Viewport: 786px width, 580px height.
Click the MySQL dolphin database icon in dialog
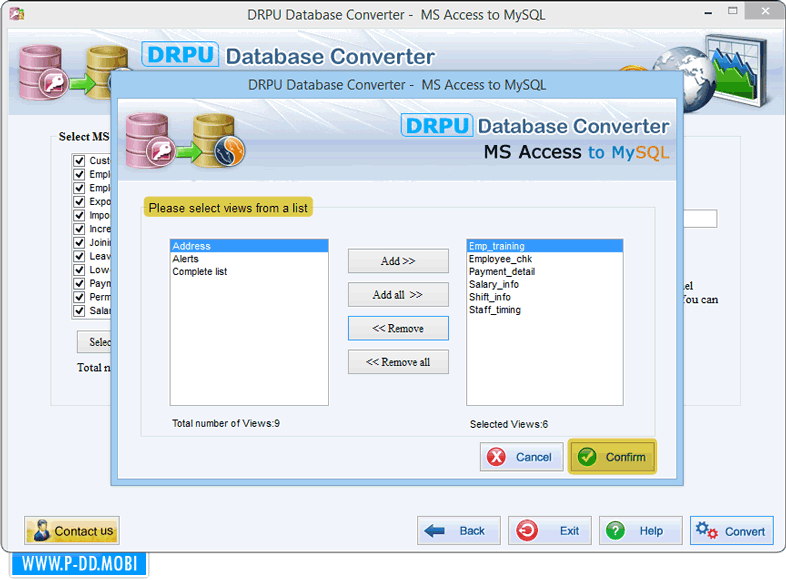219,141
